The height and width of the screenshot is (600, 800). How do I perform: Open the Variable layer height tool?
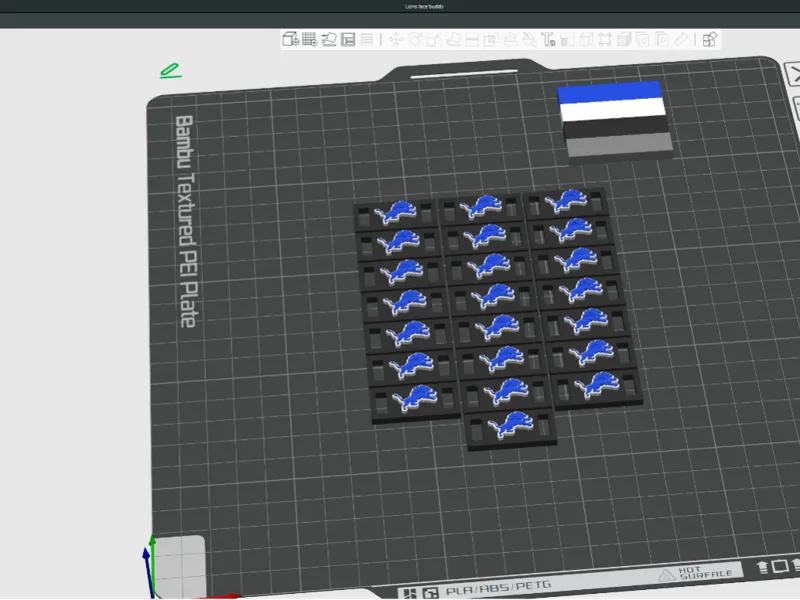367,39
